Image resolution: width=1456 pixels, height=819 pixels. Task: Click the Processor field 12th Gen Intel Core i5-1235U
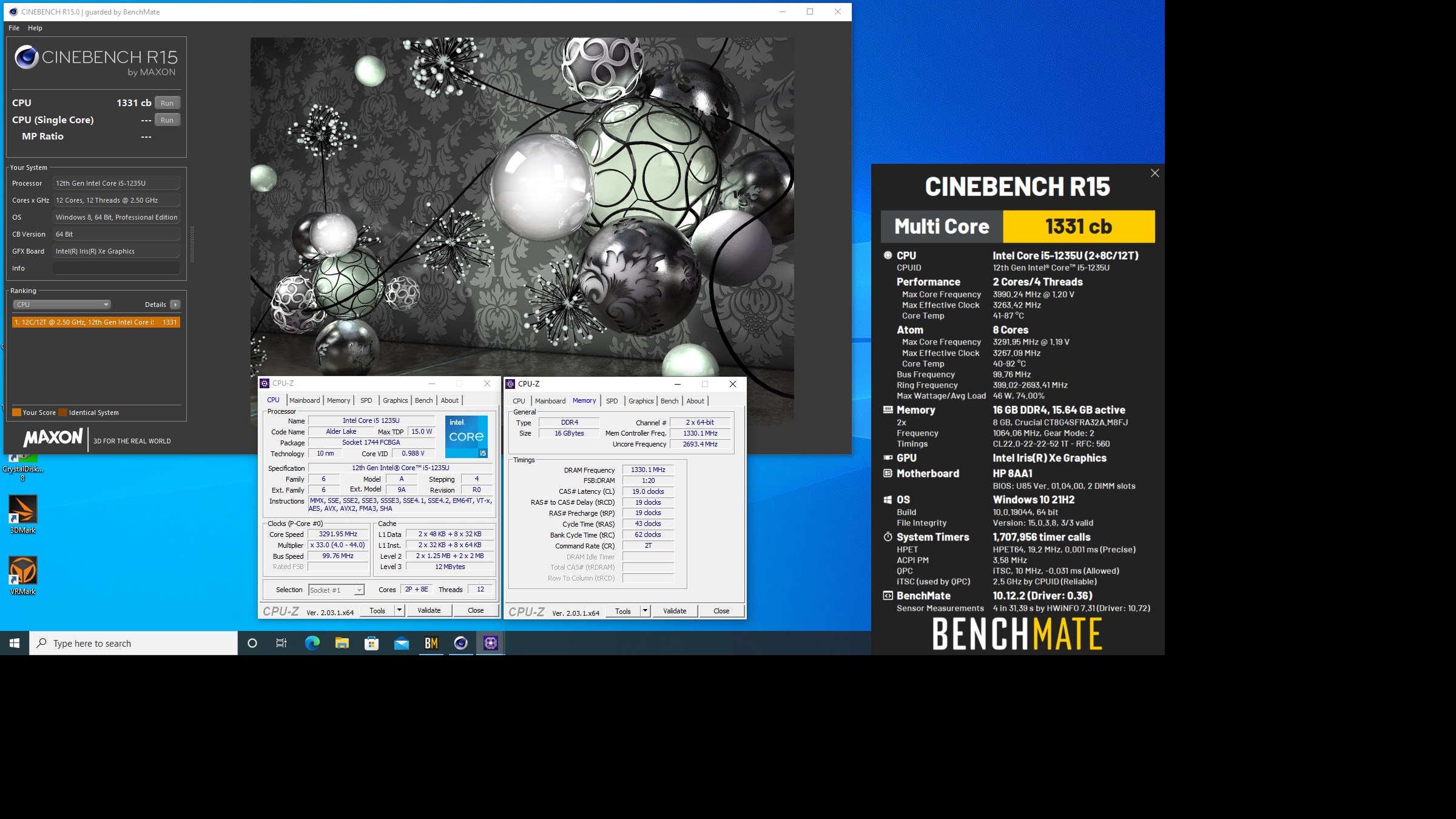coord(116,183)
